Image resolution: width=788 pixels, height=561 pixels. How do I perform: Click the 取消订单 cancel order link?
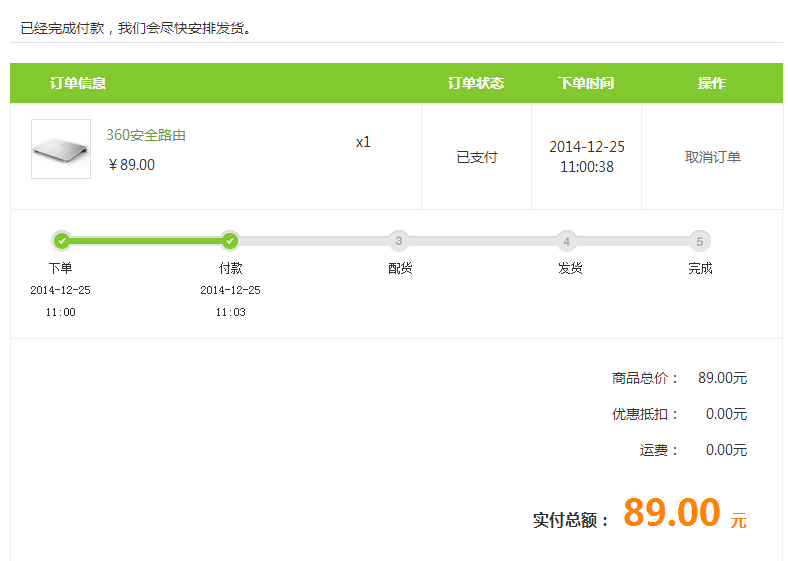tap(712, 157)
